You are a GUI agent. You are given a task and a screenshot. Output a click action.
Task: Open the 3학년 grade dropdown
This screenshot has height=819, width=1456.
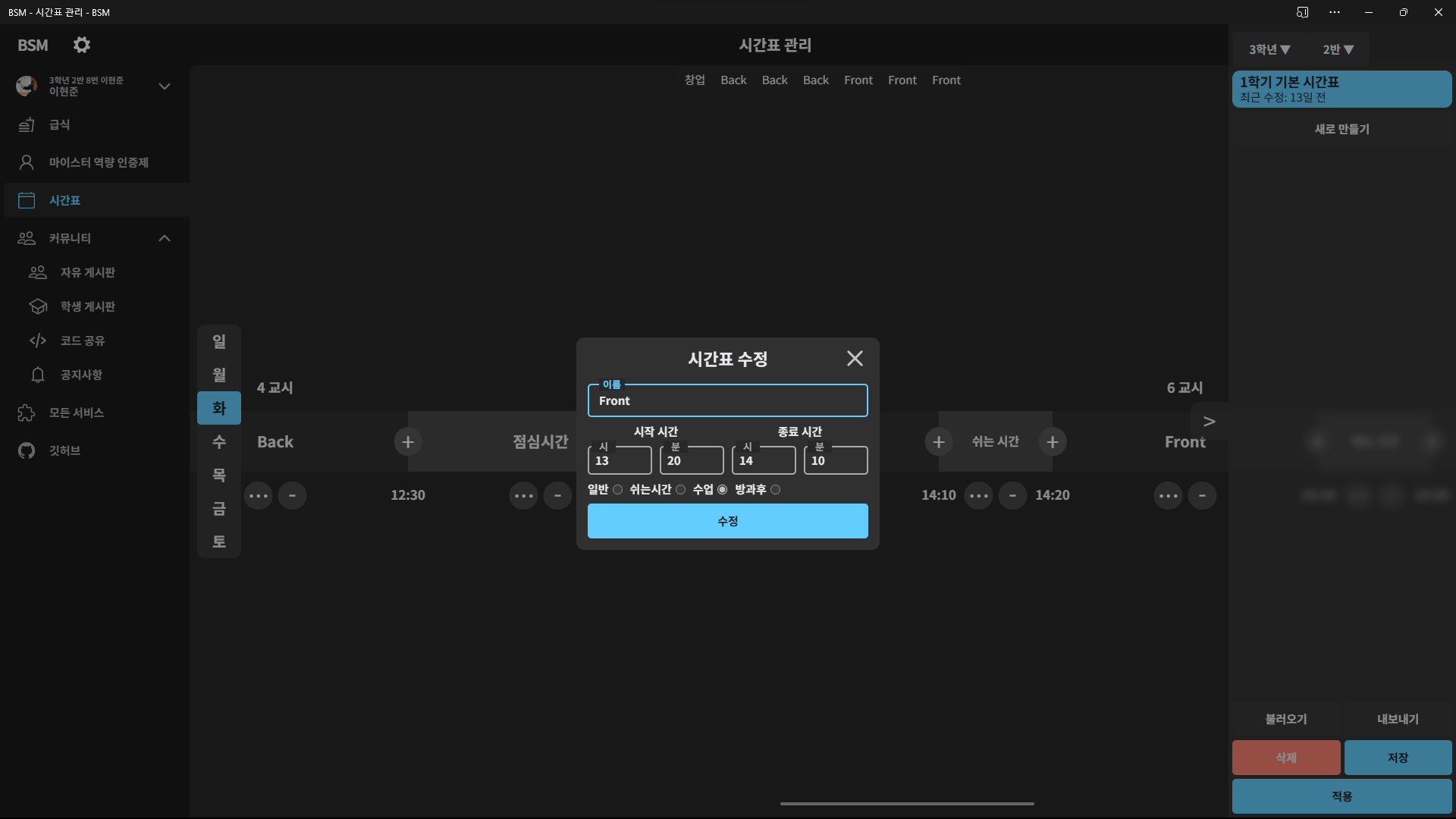[x=1269, y=49]
